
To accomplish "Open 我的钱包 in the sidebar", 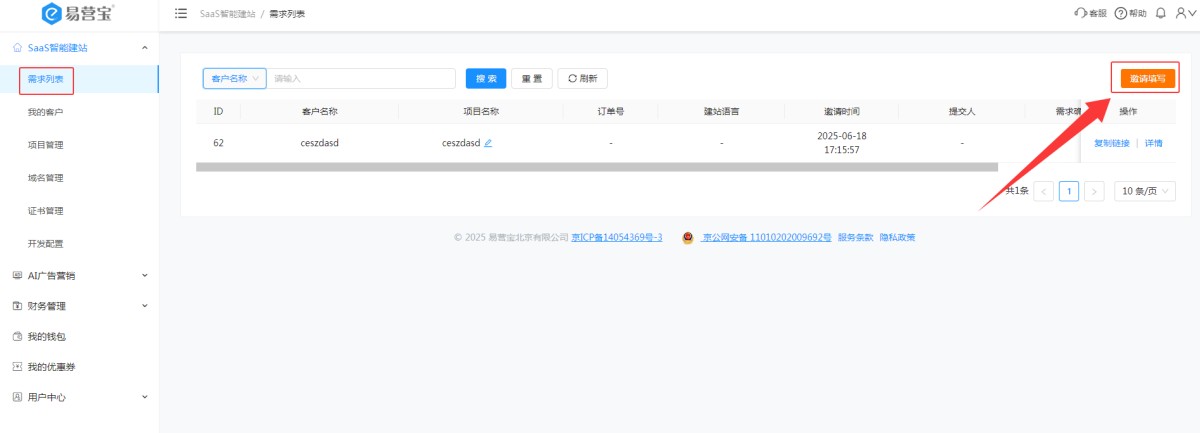I will (x=46, y=337).
